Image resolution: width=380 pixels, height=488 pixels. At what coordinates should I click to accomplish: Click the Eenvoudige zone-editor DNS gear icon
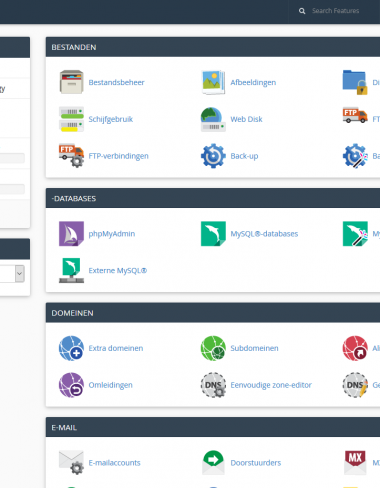click(213, 385)
